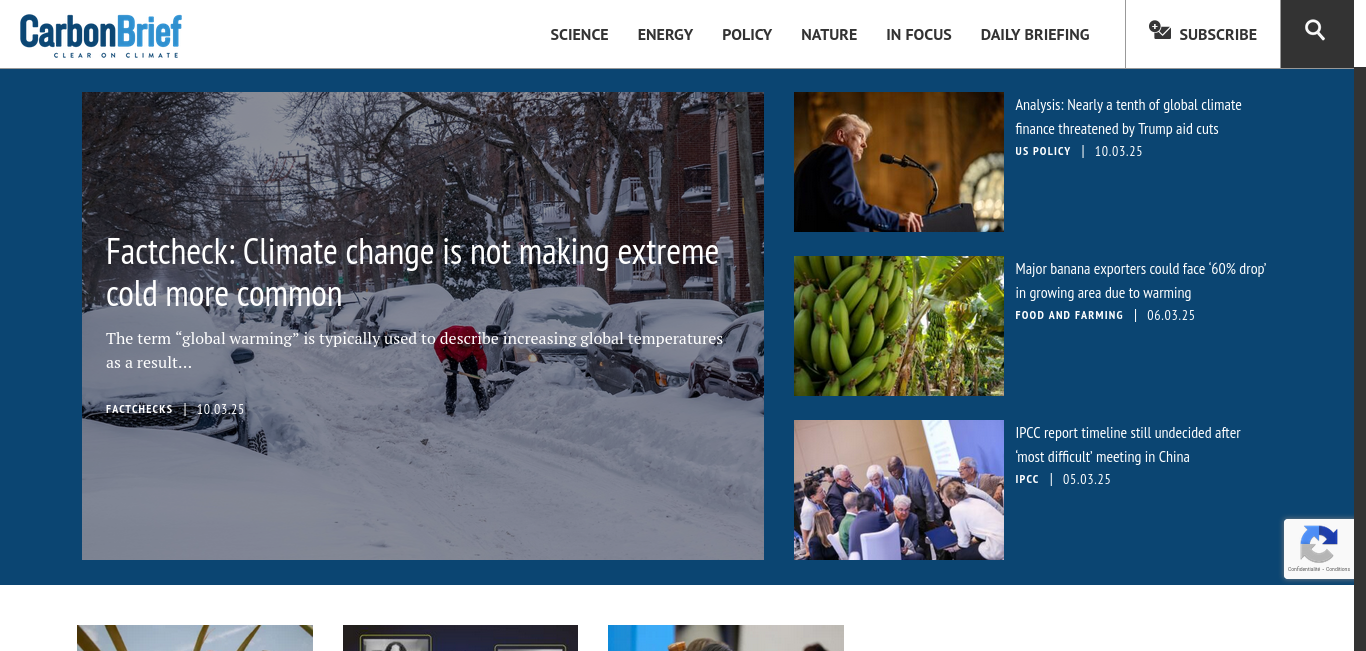This screenshot has width=1366, height=651.
Task: Open the Science menu
Action: click(x=579, y=35)
